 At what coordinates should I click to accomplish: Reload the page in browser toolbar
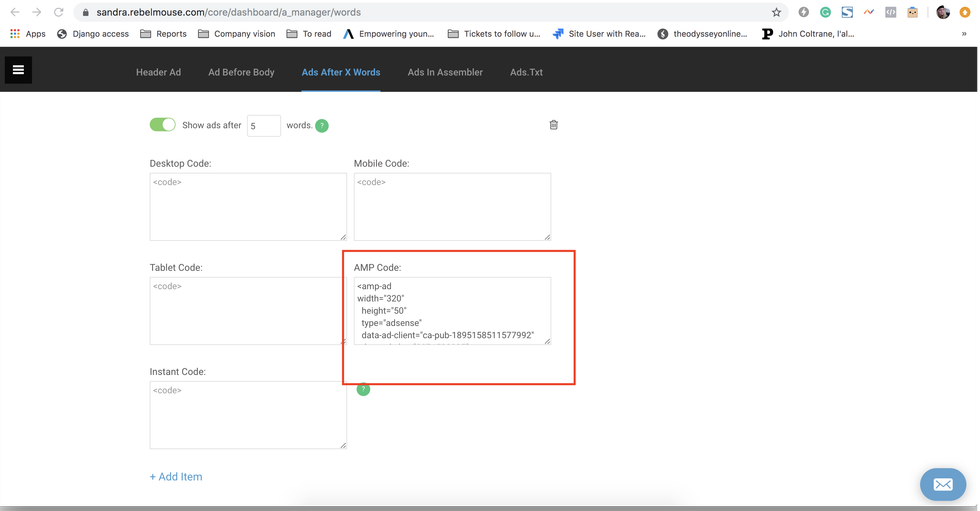coord(59,13)
